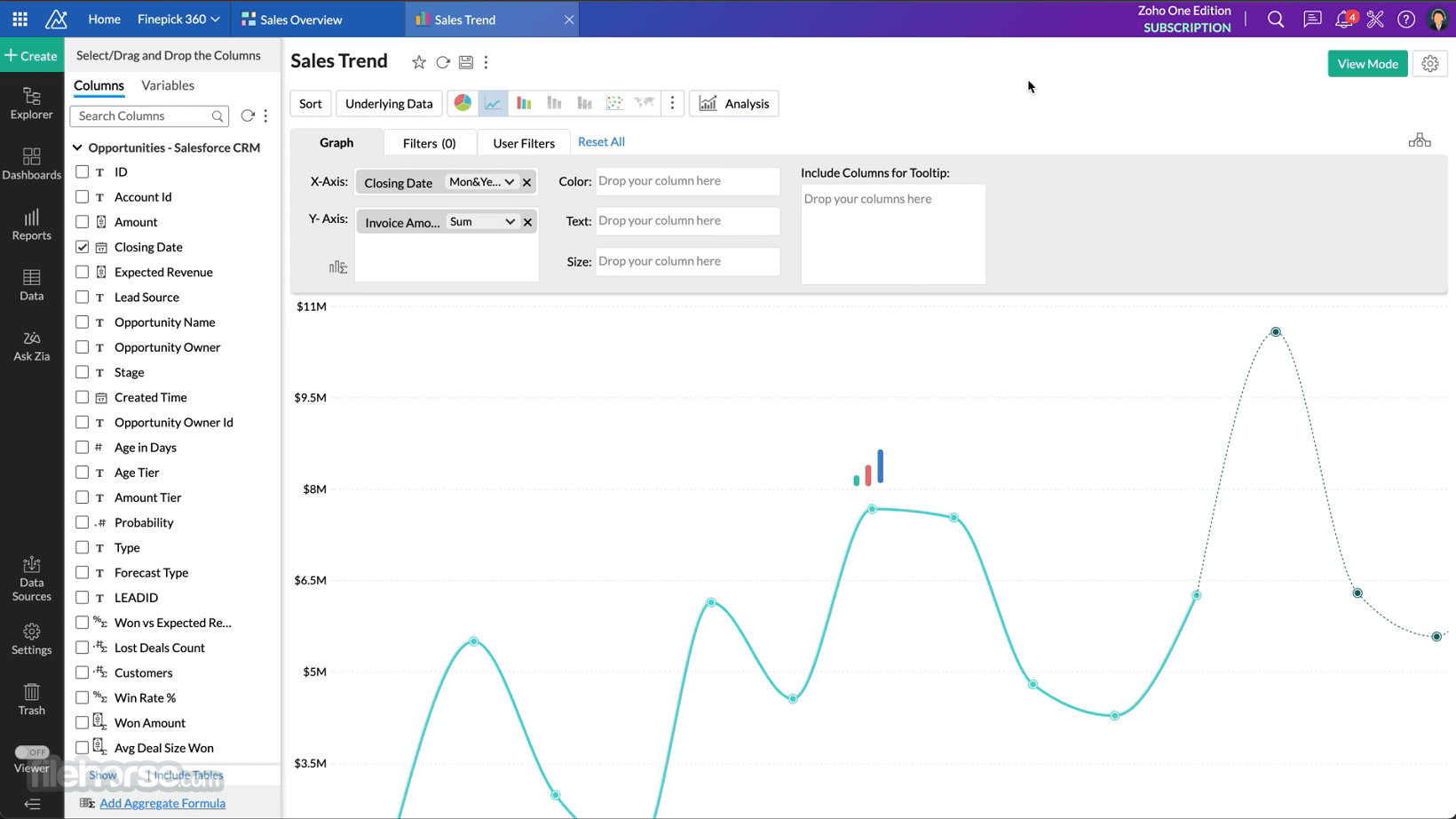Go to Home
This screenshot has height=819, width=1456.
pyautogui.click(x=105, y=19)
